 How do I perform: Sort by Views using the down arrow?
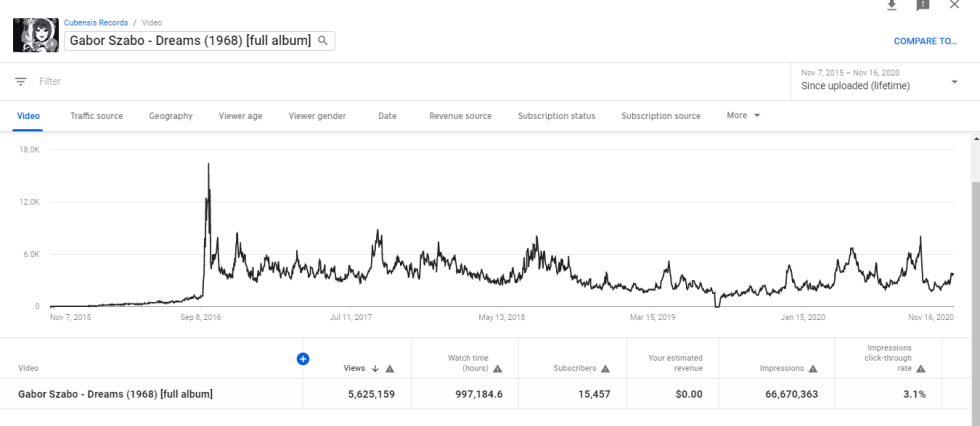tap(375, 369)
